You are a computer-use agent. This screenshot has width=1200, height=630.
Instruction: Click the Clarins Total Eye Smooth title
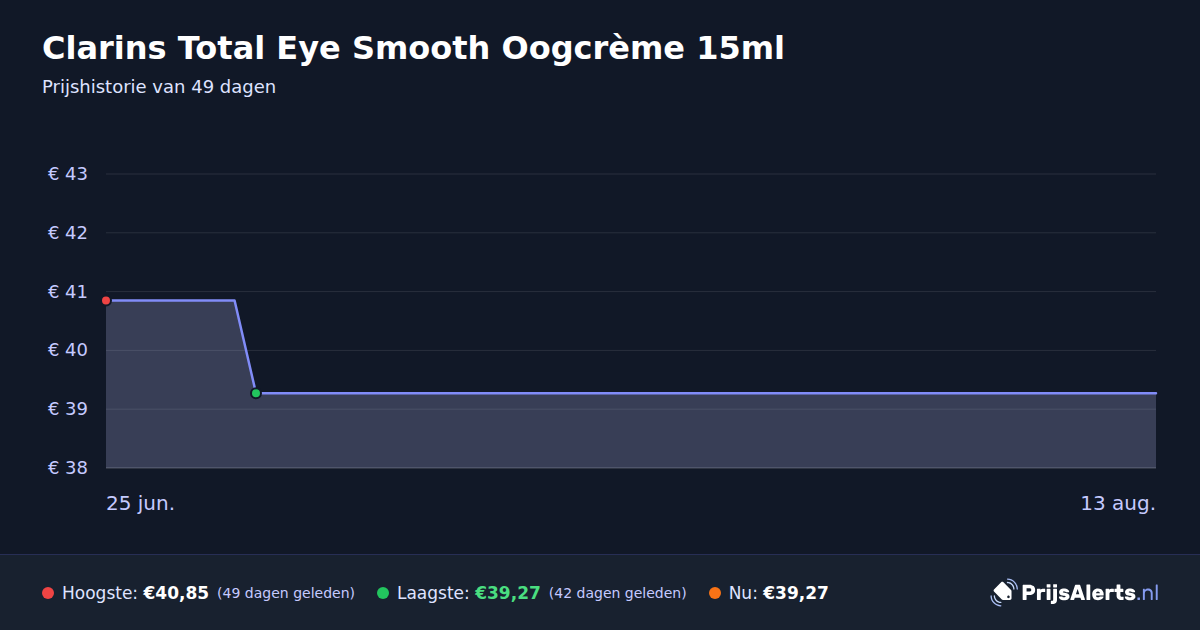click(x=413, y=48)
